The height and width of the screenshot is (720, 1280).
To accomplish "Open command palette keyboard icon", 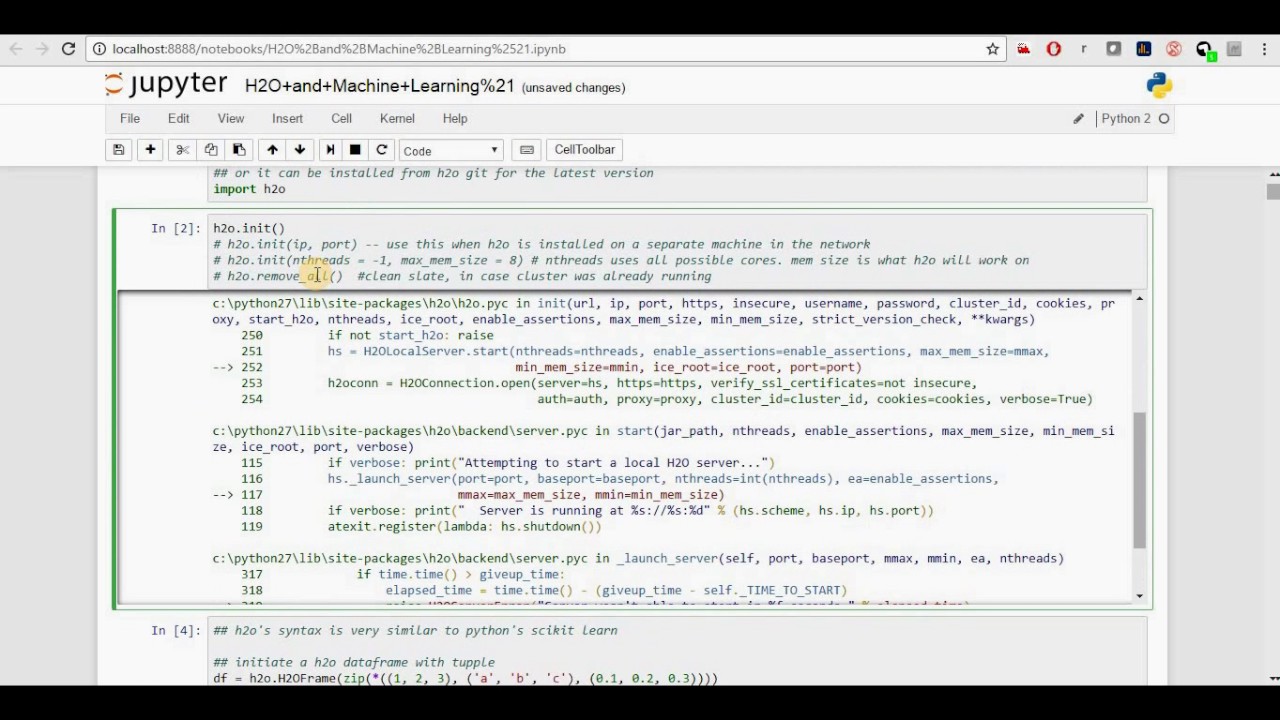I will pyautogui.click(x=527, y=150).
